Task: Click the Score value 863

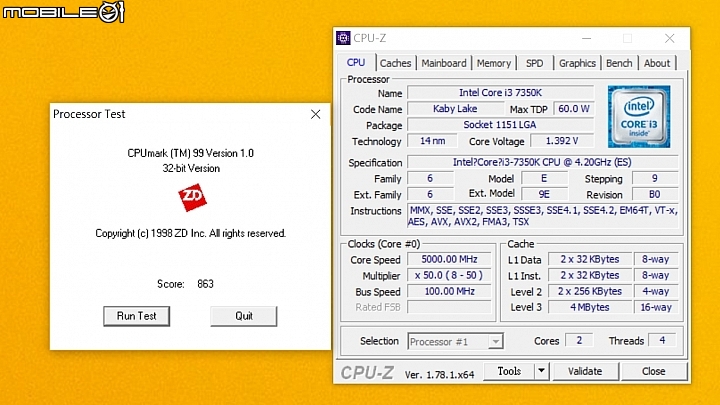Action: 205,284
